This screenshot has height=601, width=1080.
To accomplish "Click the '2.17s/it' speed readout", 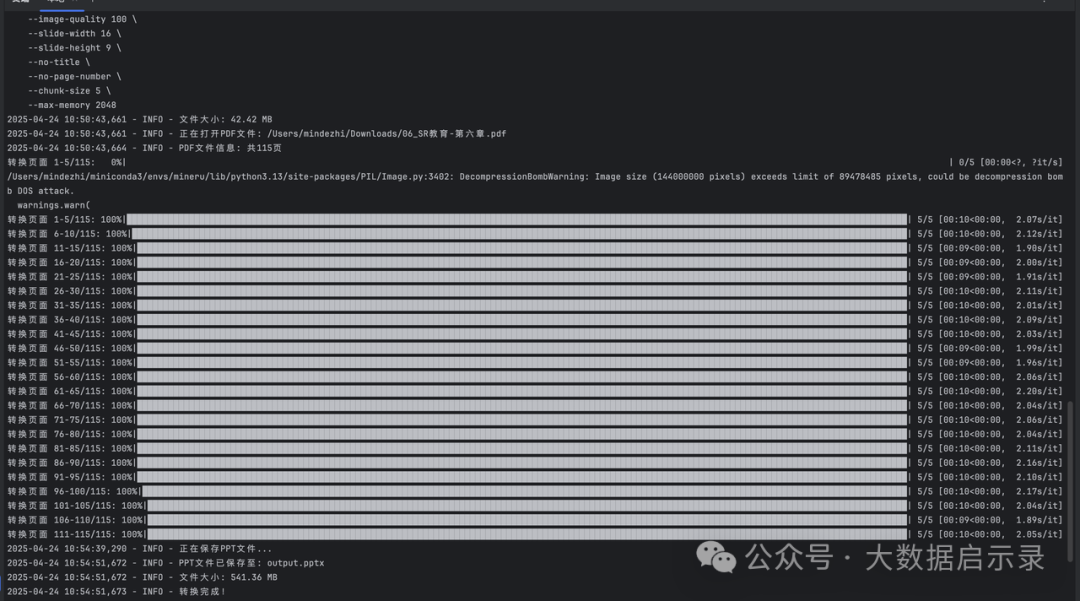I will click(x=1037, y=492).
